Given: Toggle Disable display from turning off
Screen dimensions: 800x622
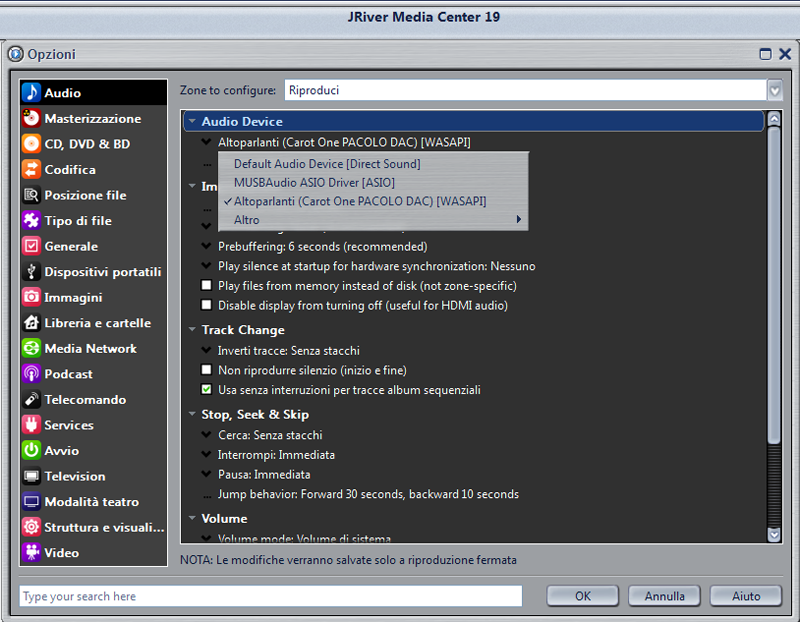Looking at the screenshot, I should tap(207, 305).
